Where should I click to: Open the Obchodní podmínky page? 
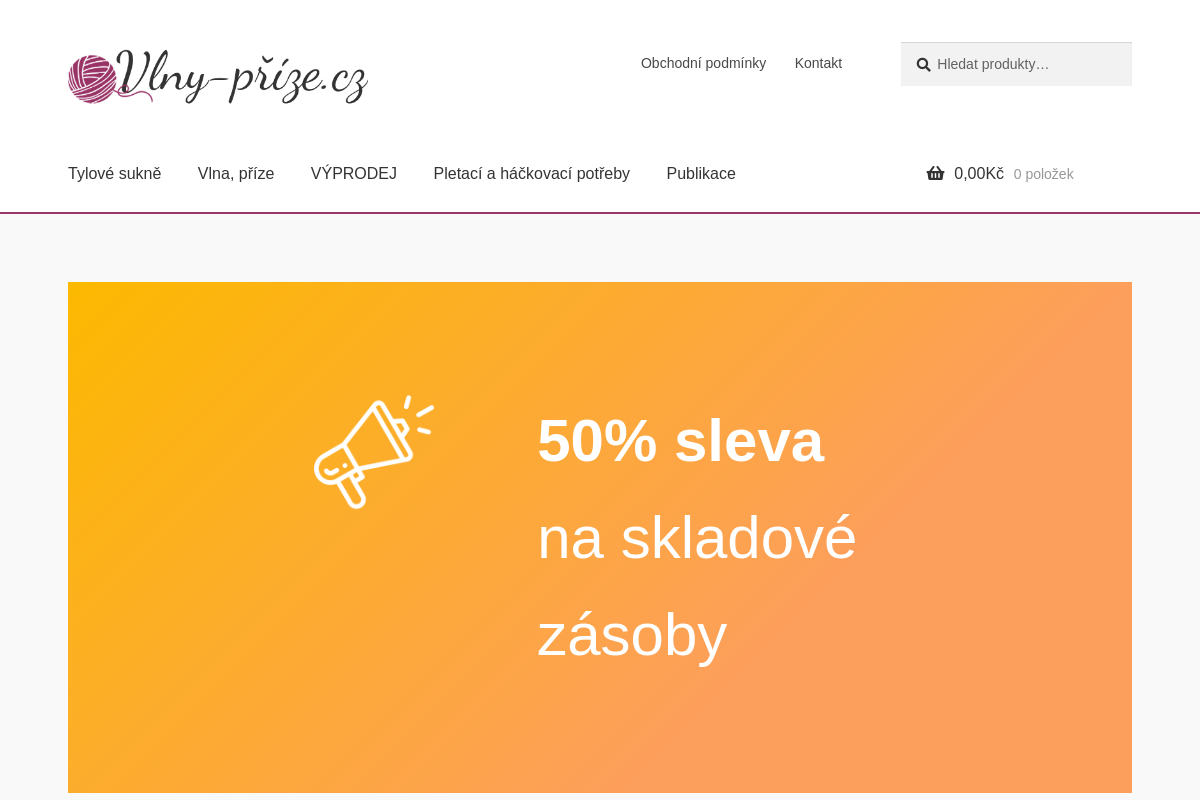pyautogui.click(x=703, y=63)
